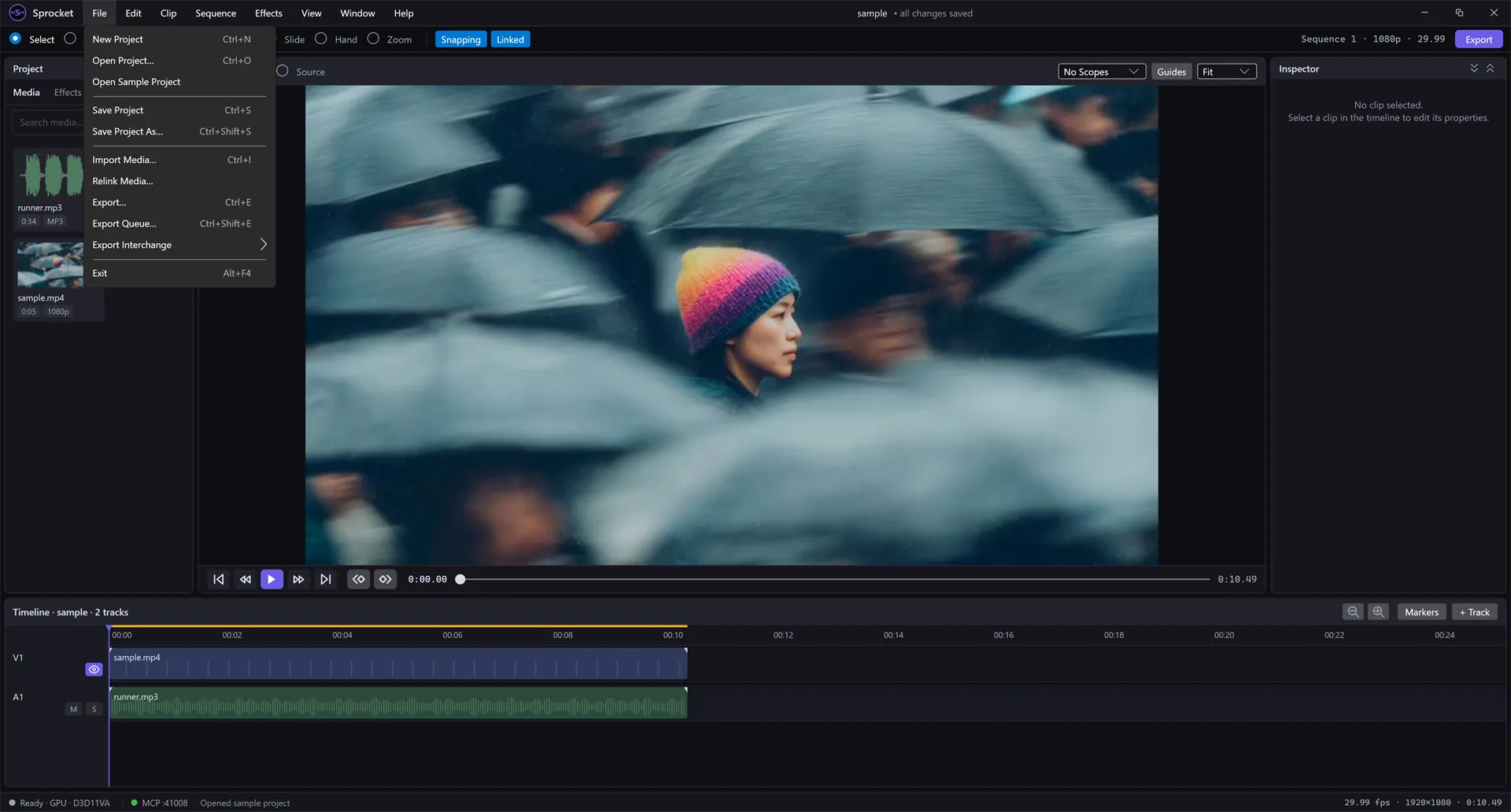The width and height of the screenshot is (1511, 812).
Task: Collapse the Inspector with down chevrons icon
Action: pos(1474,68)
